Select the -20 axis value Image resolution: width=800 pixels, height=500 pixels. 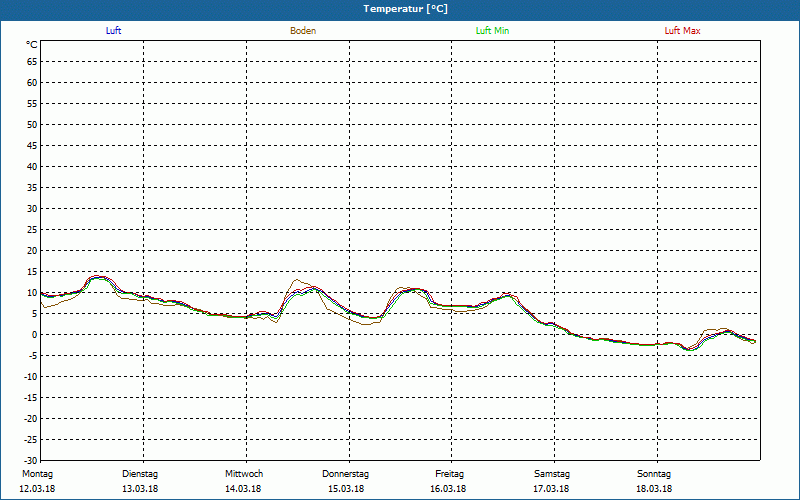click(x=30, y=418)
